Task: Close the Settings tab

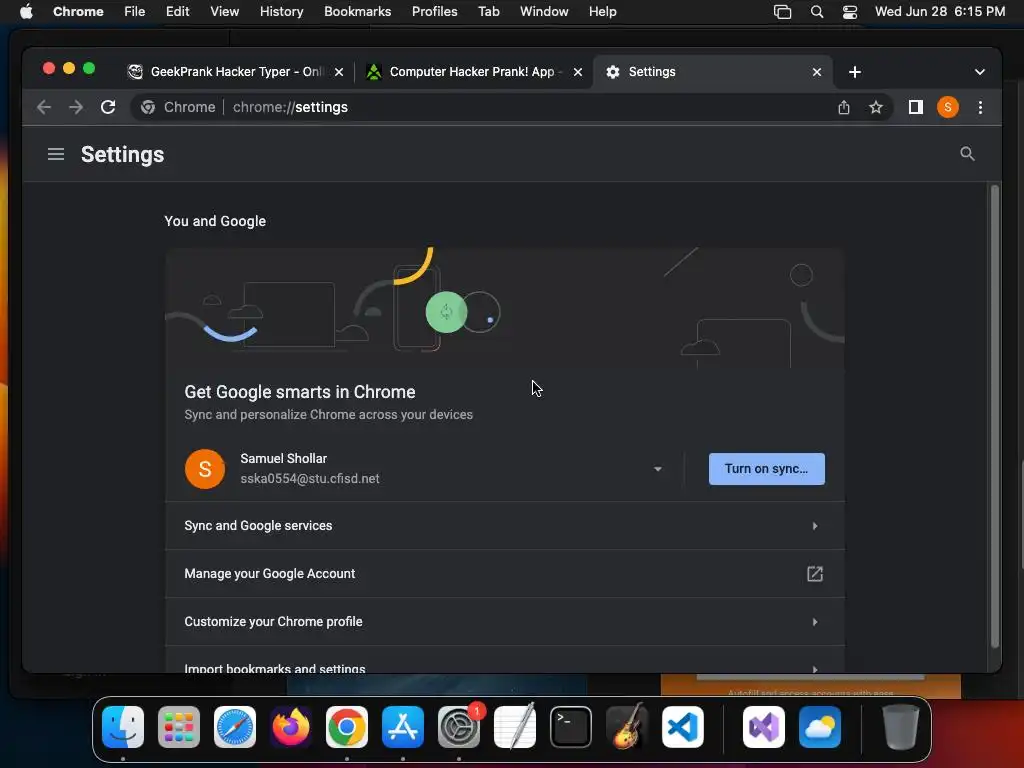Action: click(x=816, y=72)
